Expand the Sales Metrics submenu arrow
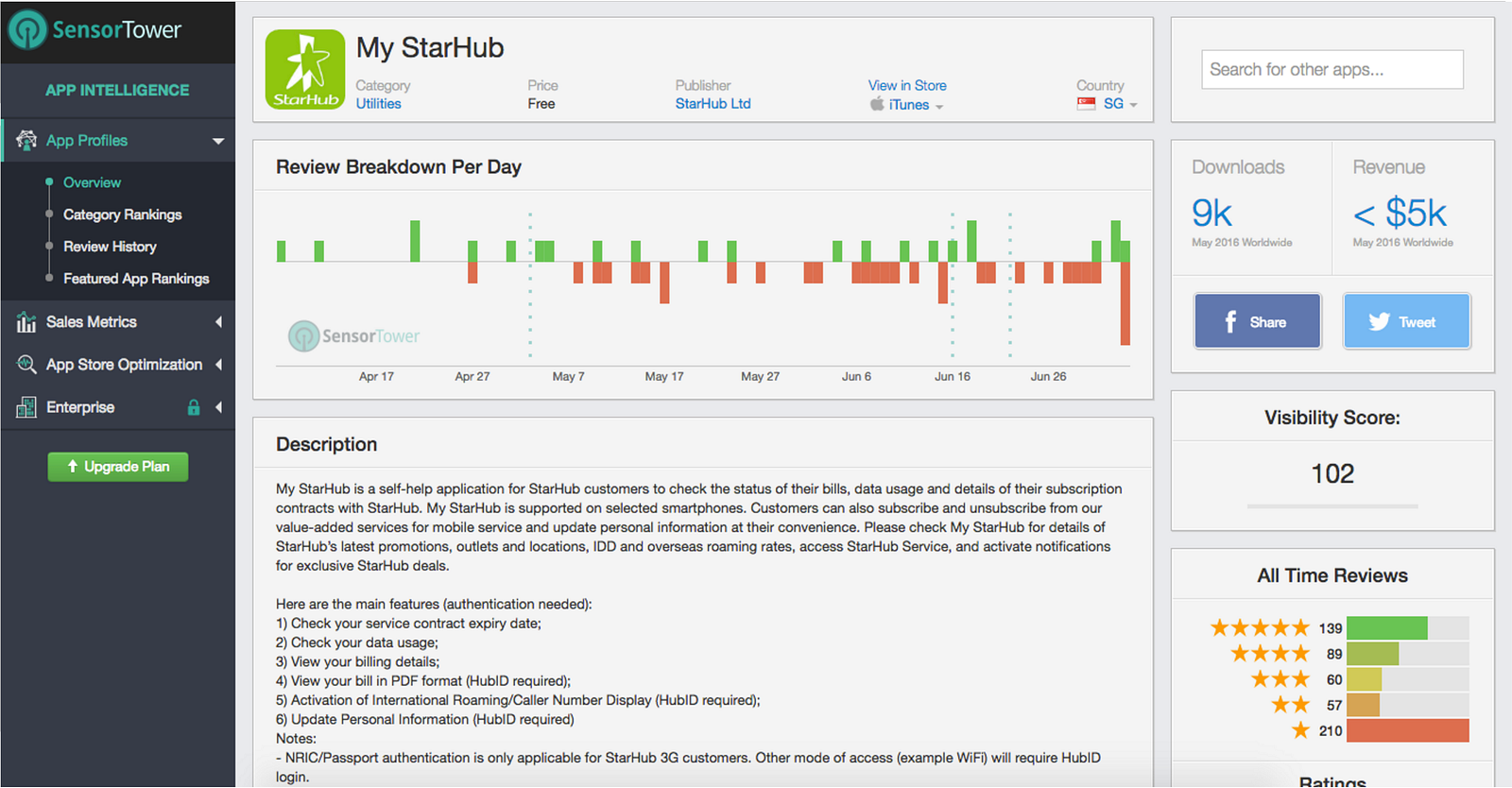The height and width of the screenshot is (788, 1512). click(x=218, y=322)
